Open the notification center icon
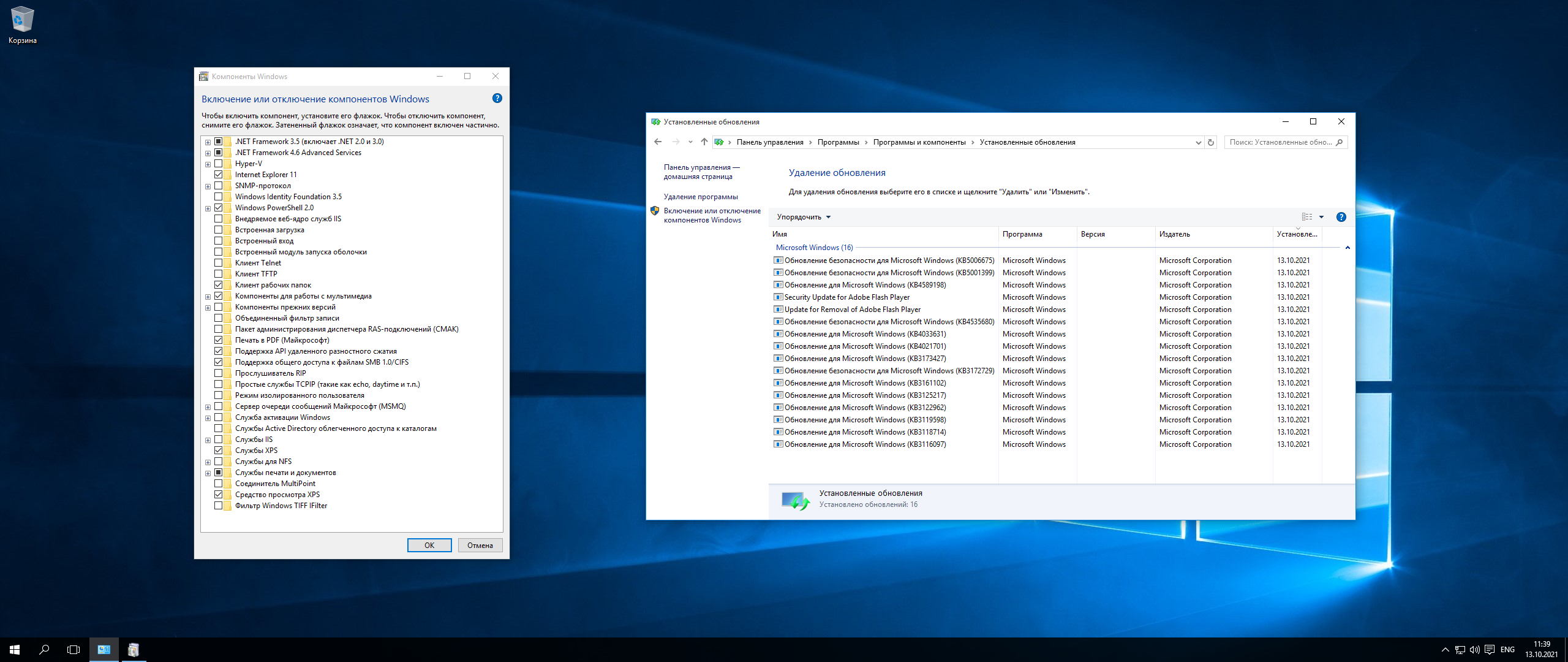 tap(1490, 650)
